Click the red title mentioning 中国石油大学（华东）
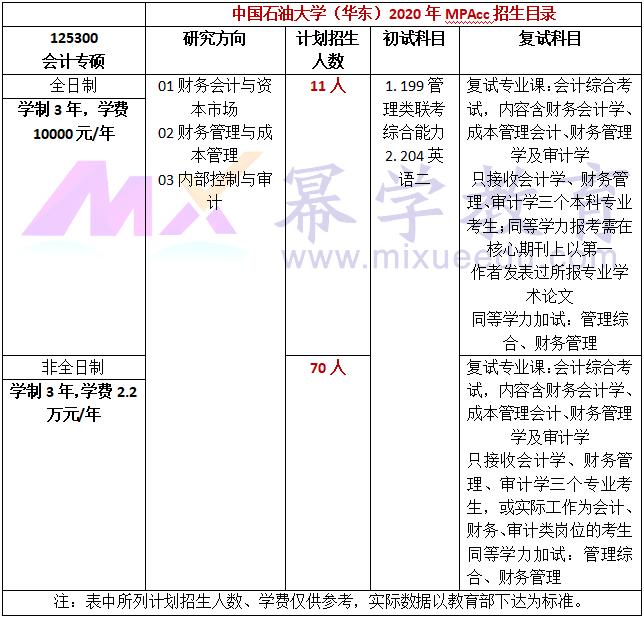 [x=394, y=14]
